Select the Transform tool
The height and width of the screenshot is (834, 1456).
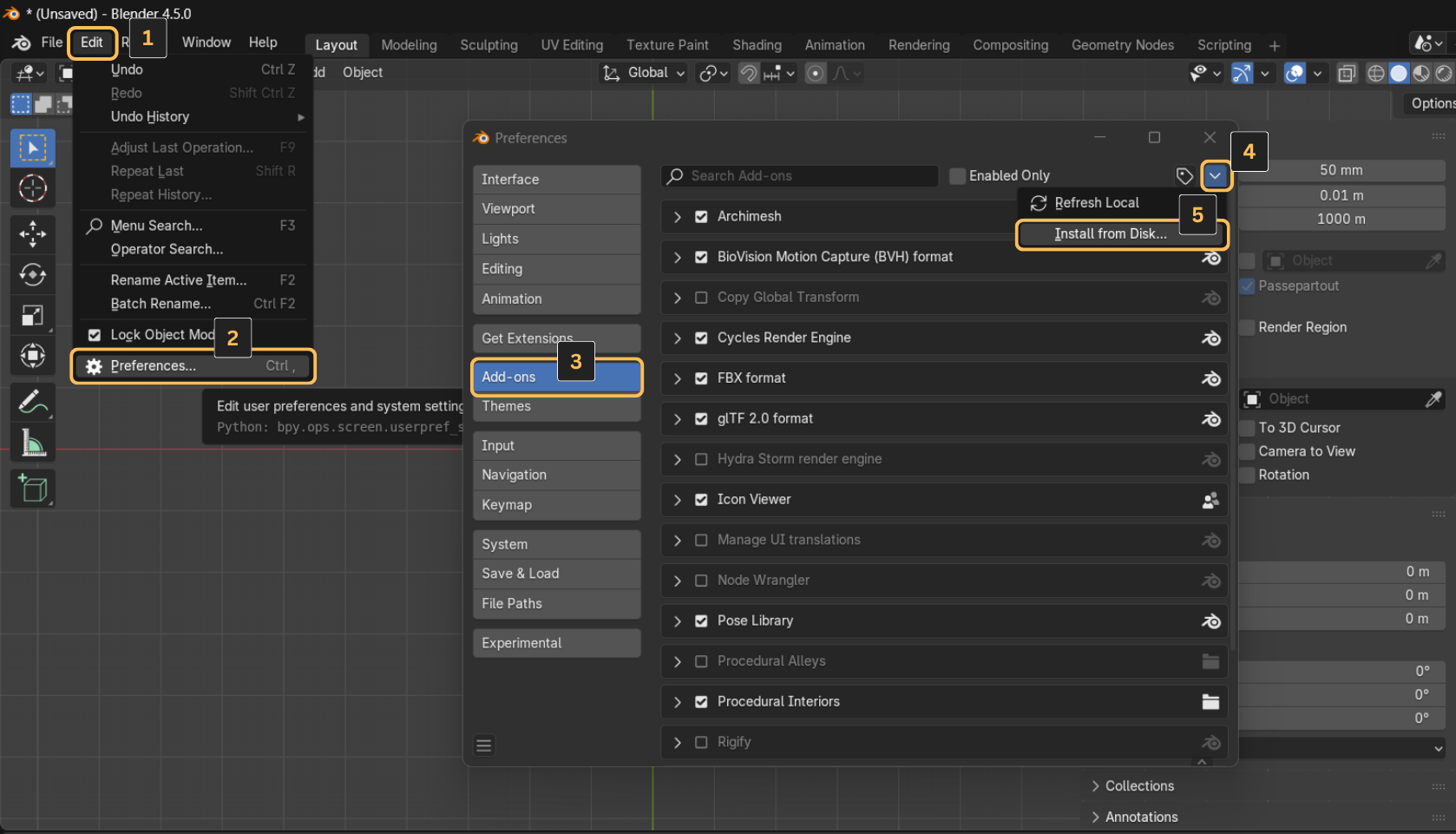pyautogui.click(x=33, y=356)
